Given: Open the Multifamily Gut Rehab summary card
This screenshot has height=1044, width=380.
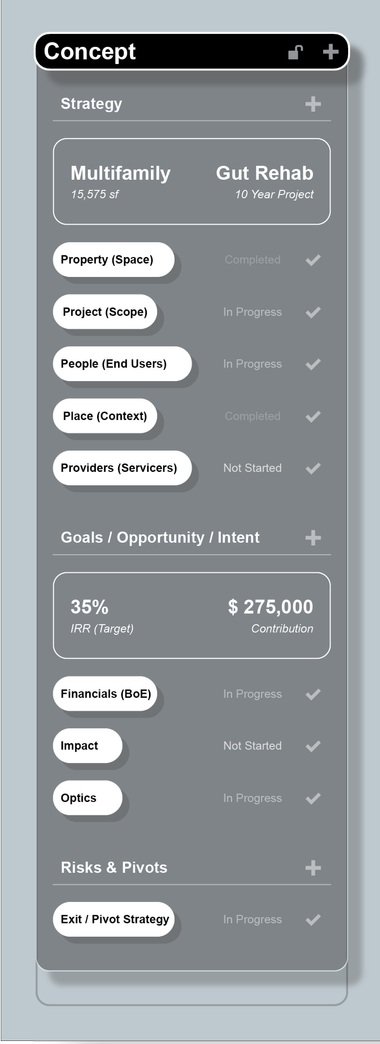Looking at the screenshot, I should (192, 181).
